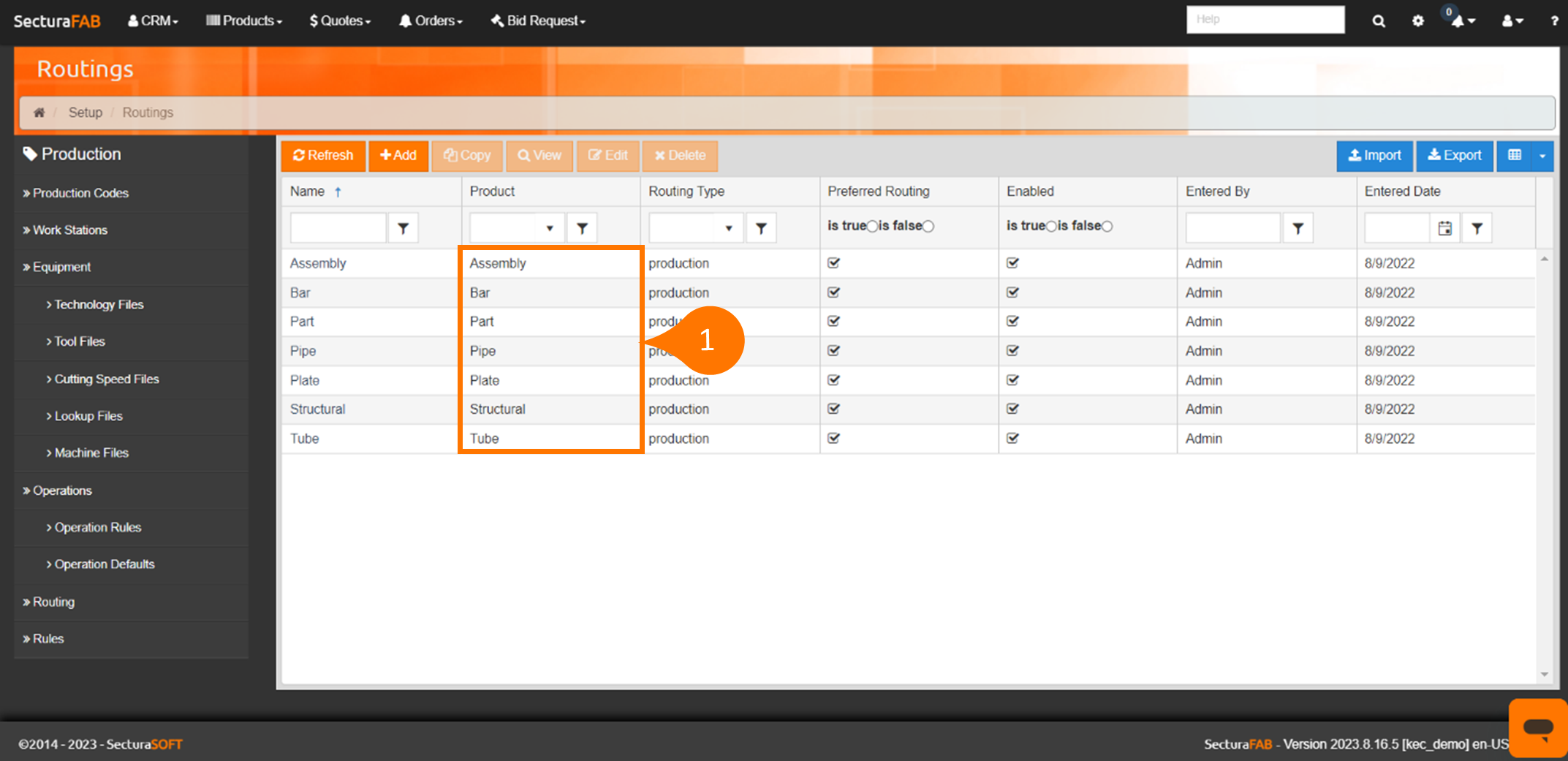The image size is (1568, 761).
Task: Open the settings gear icon
Action: [1418, 21]
